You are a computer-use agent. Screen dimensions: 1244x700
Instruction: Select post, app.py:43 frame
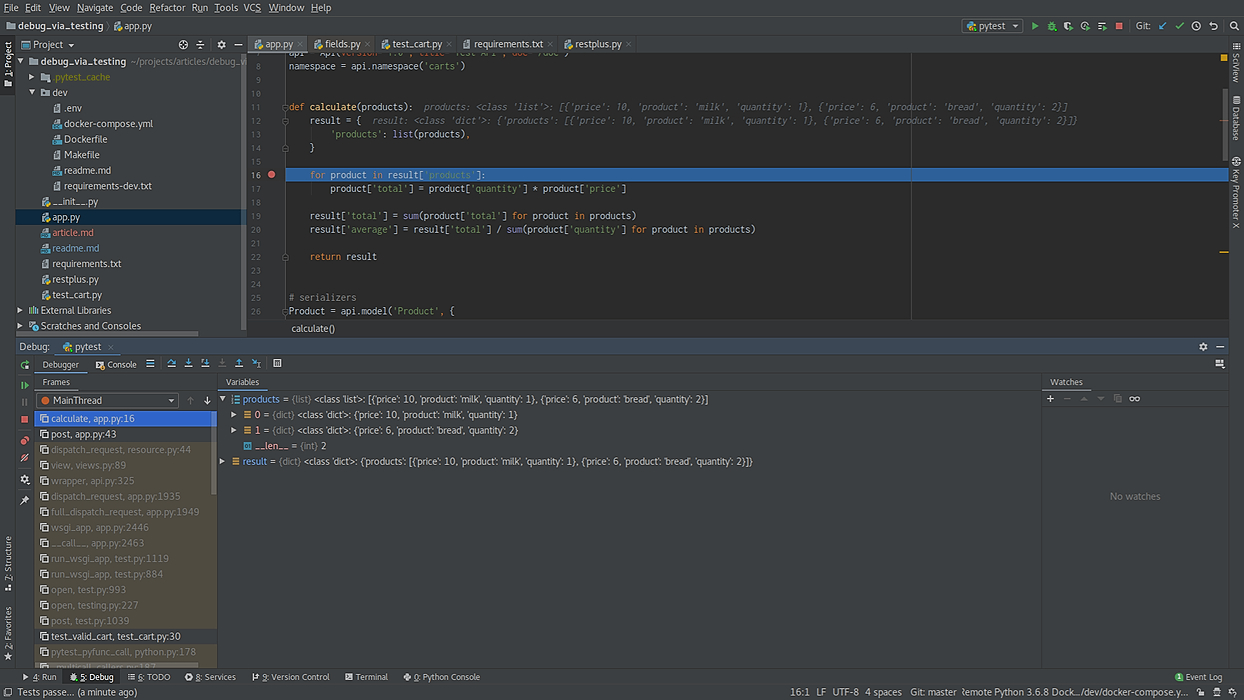pos(124,434)
